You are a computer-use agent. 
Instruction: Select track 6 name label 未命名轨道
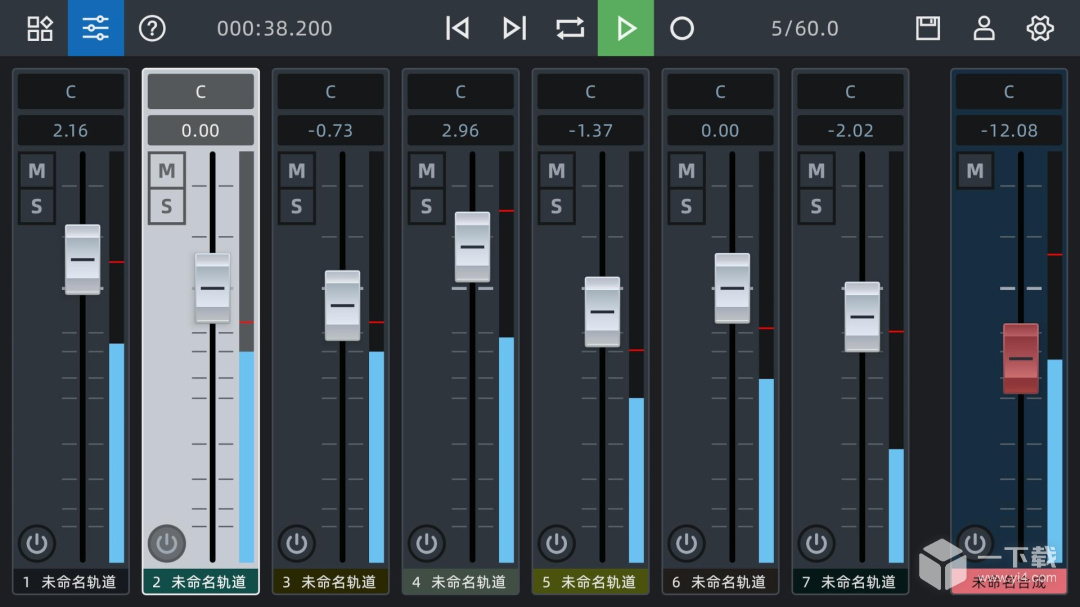click(728, 582)
